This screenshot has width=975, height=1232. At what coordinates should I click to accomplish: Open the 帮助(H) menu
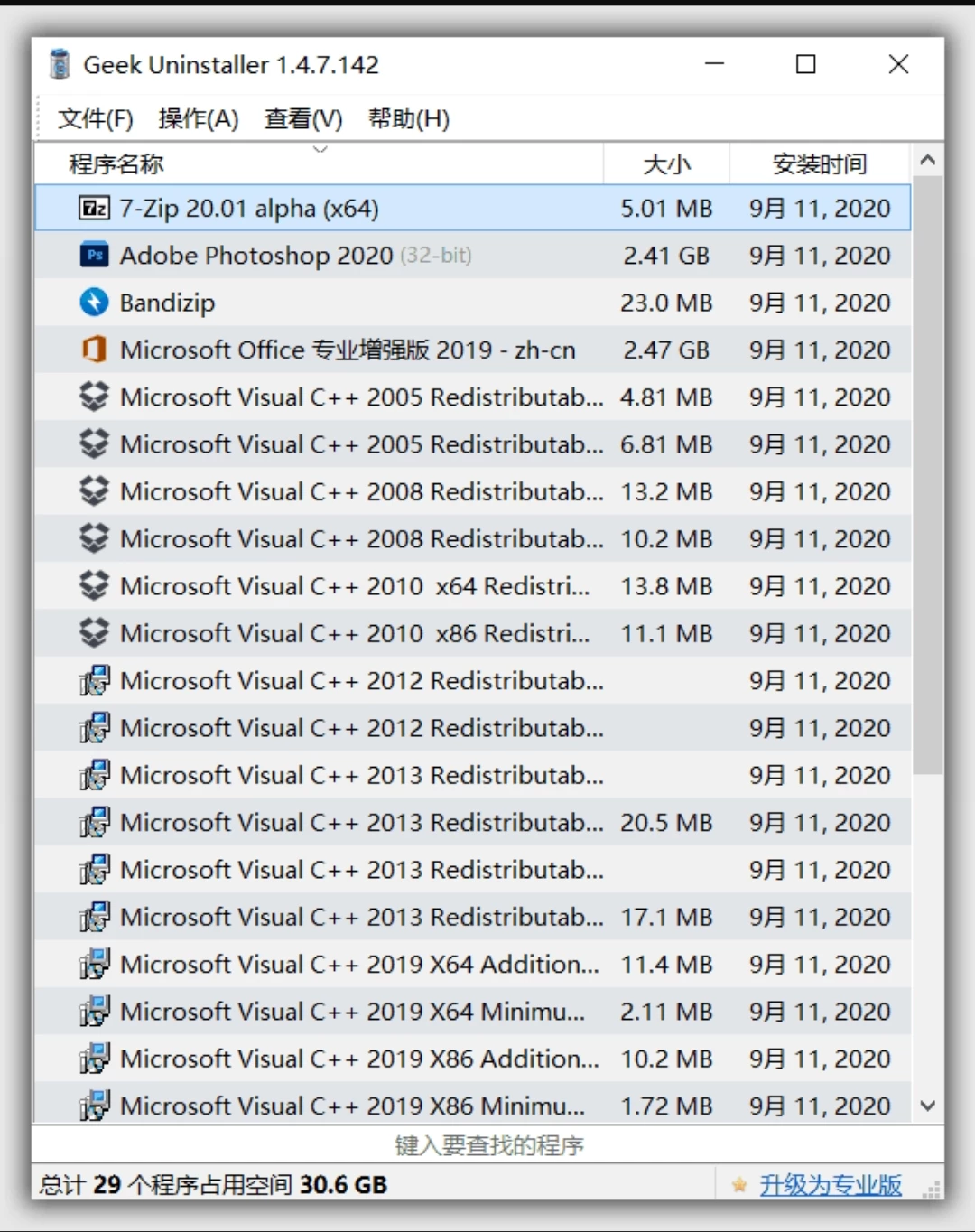pos(408,118)
